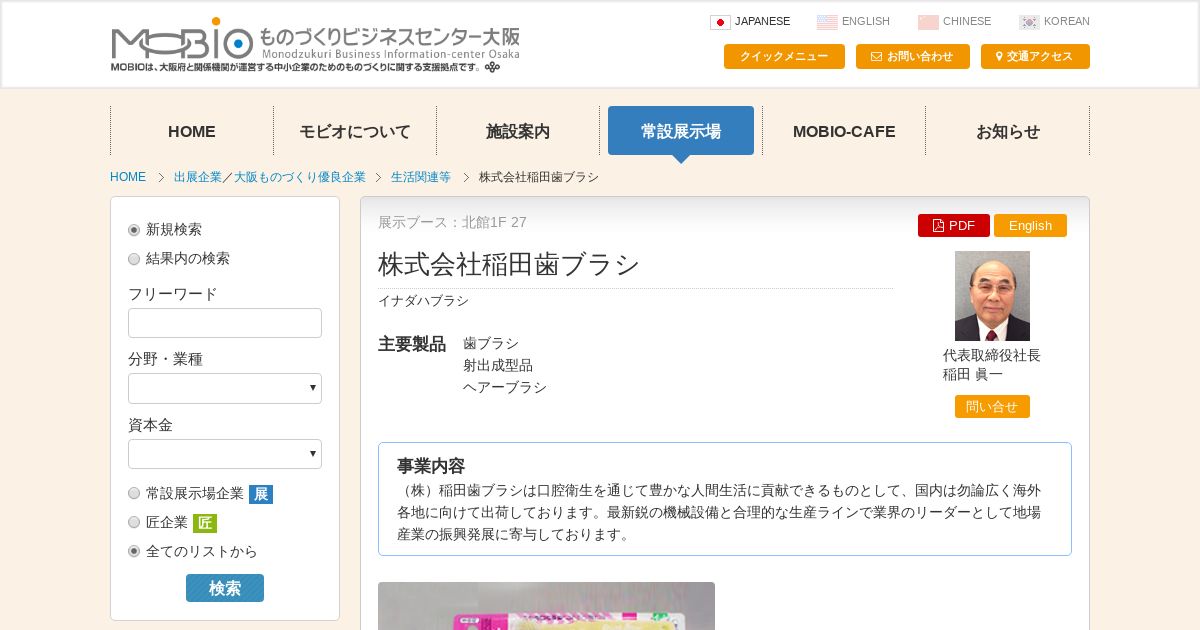Click the toothbrush product image
Screen dimensions: 1200x630
546,606
